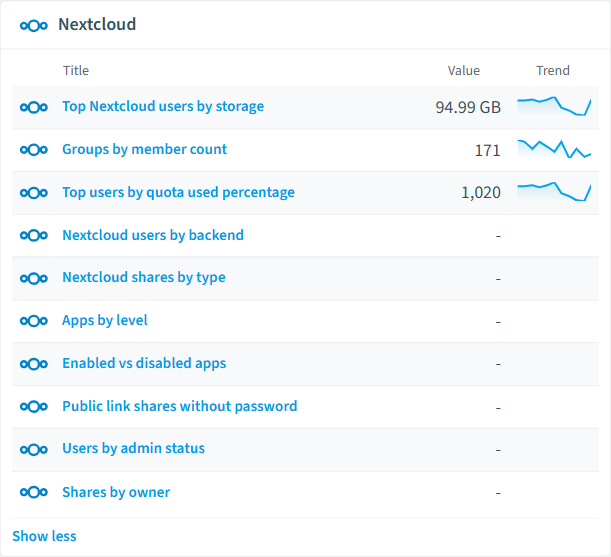611x557 pixels.
Task: Click the icon beside Top Nextcloud users by storage
Action: point(34,107)
